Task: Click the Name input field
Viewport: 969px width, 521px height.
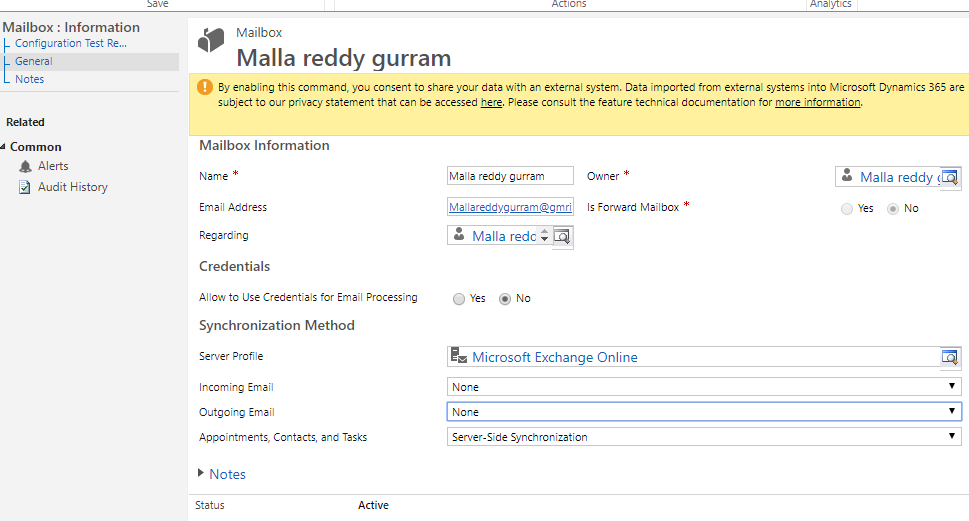Action: pyautogui.click(x=510, y=176)
